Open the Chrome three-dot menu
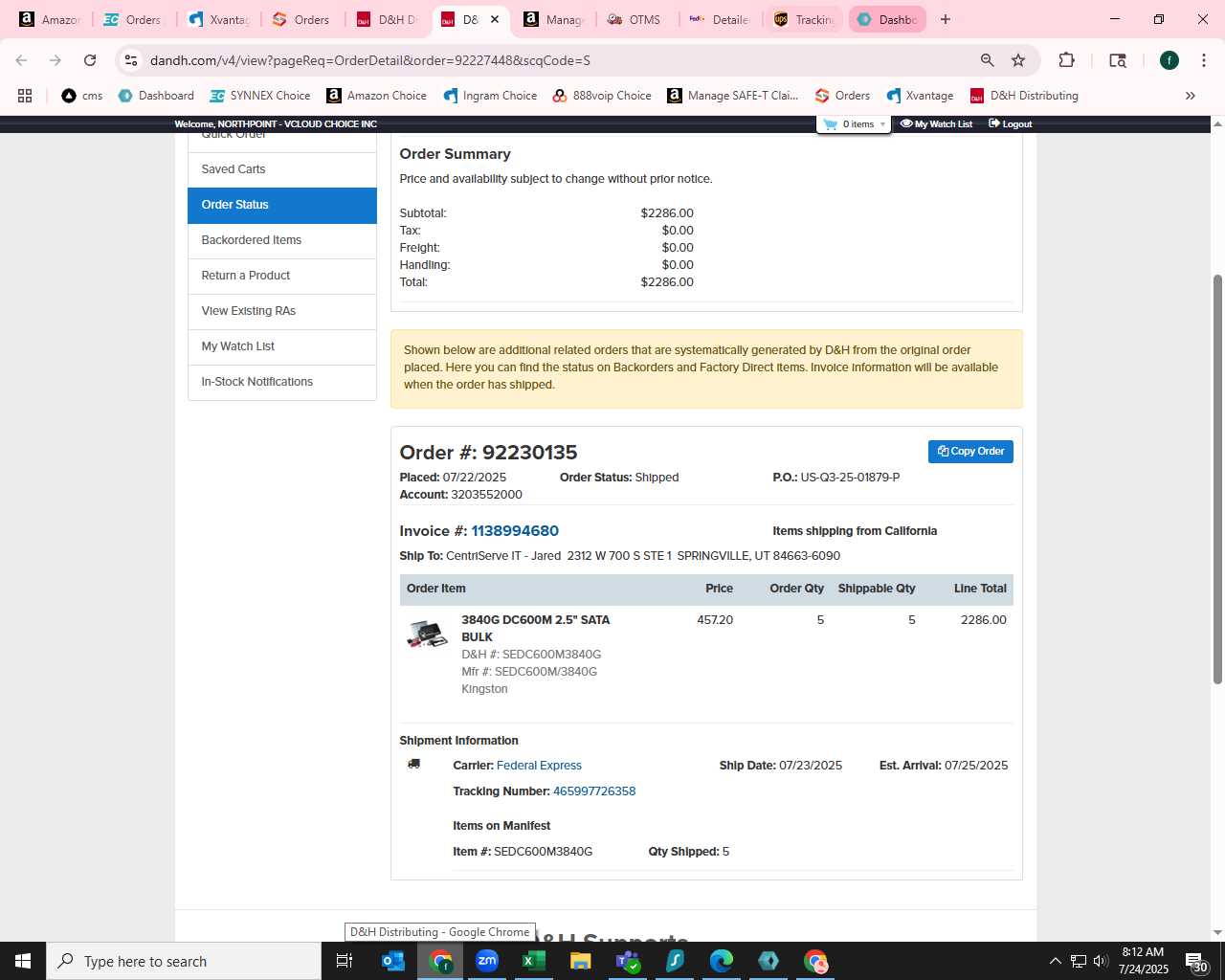1225x980 pixels. (1203, 60)
